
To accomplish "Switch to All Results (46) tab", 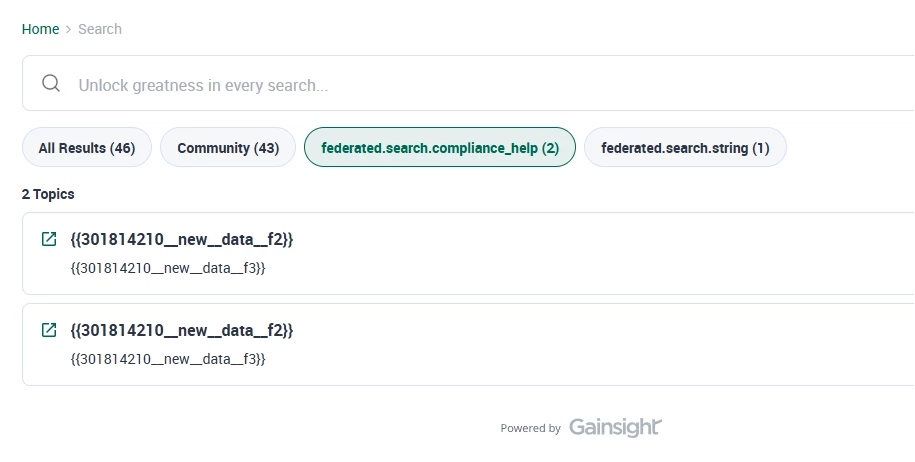I will coord(87,148).
